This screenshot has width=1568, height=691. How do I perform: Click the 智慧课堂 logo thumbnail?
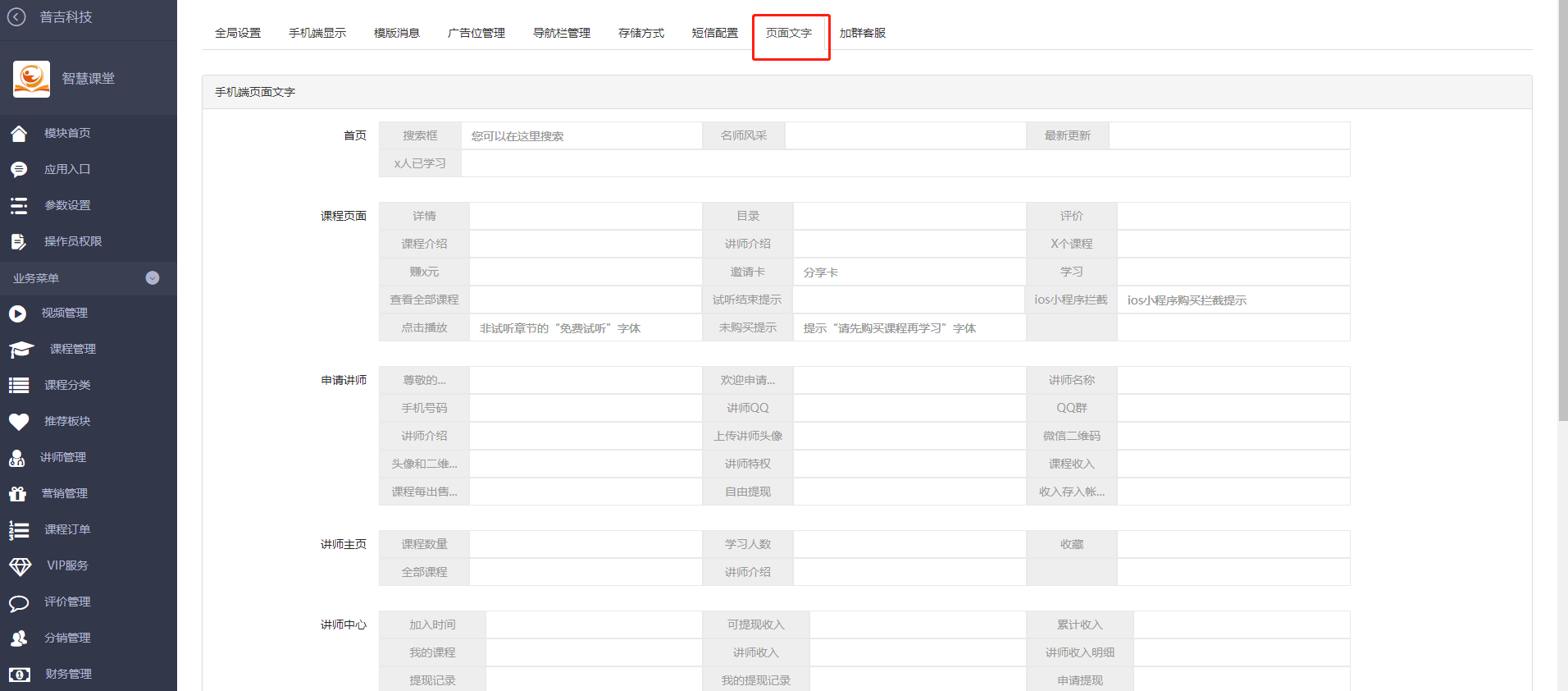[x=31, y=79]
